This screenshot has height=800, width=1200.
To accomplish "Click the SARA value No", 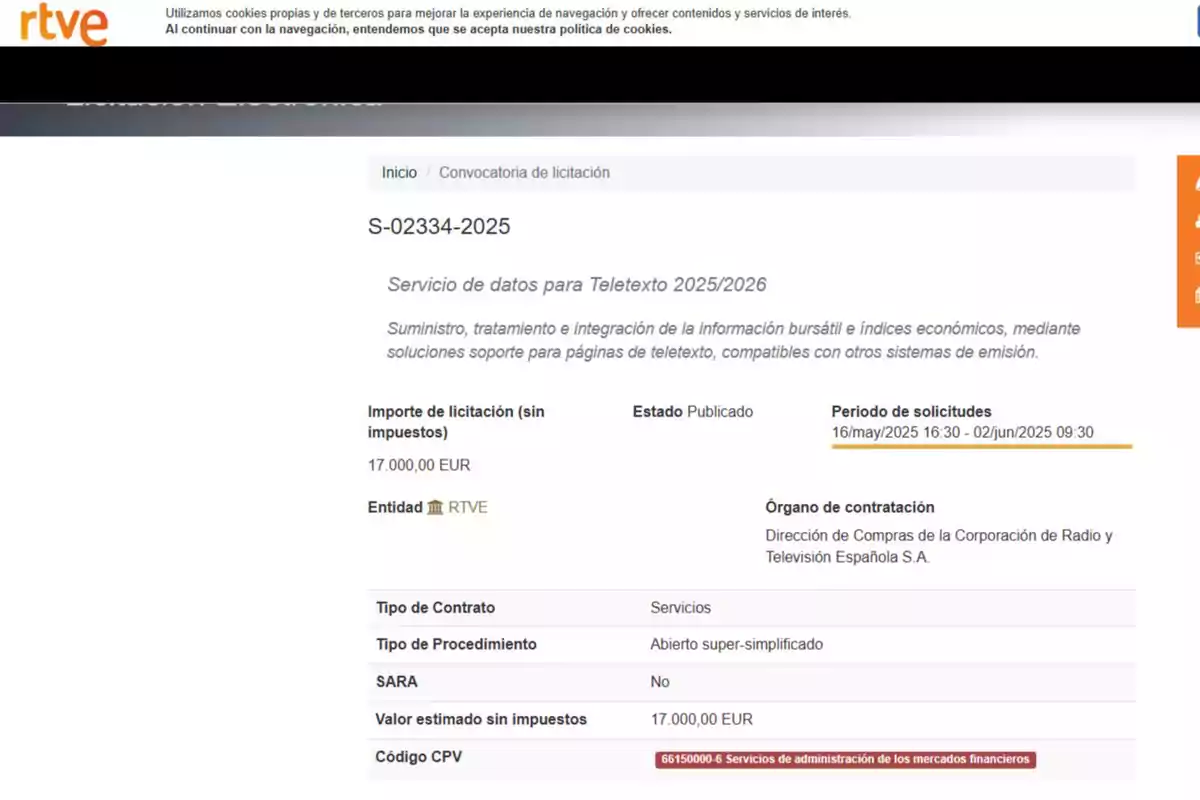I will point(660,682).
